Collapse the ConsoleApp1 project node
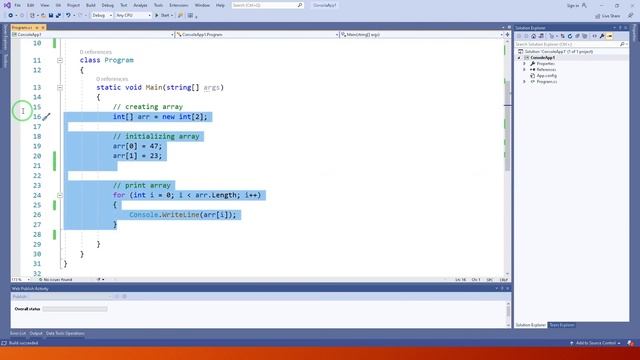The image size is (640, 360). coord(520,58)
